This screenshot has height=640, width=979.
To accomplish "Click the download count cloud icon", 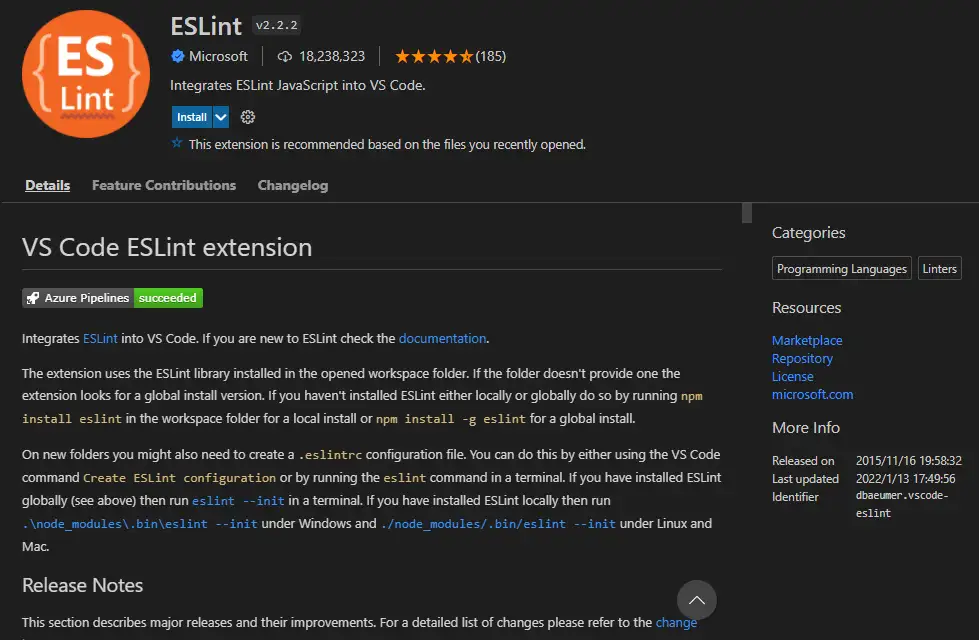I will [x=284, y=56].
